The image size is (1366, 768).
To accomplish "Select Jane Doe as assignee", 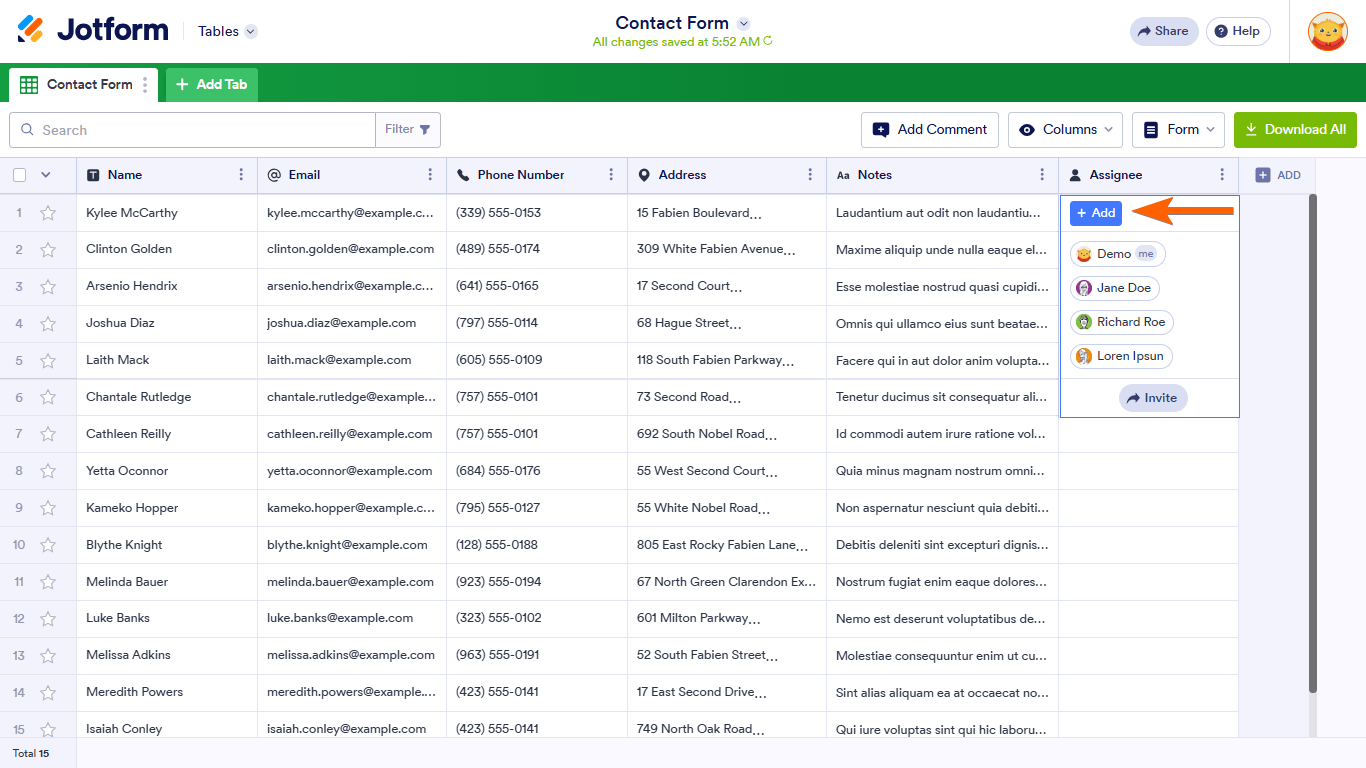I will (x=1115, y=288).
